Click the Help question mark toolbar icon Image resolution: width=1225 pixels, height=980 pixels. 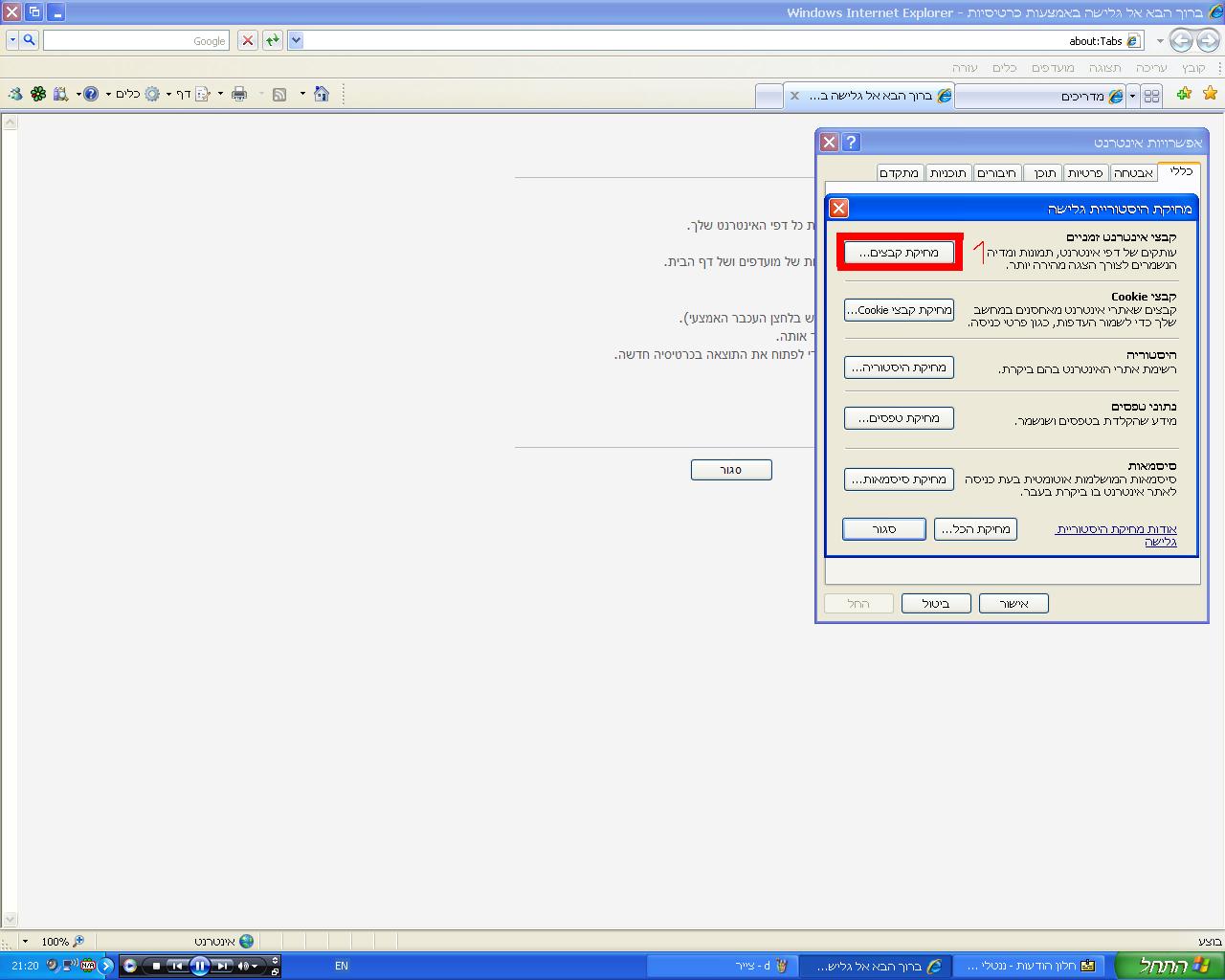pos(91,94)
